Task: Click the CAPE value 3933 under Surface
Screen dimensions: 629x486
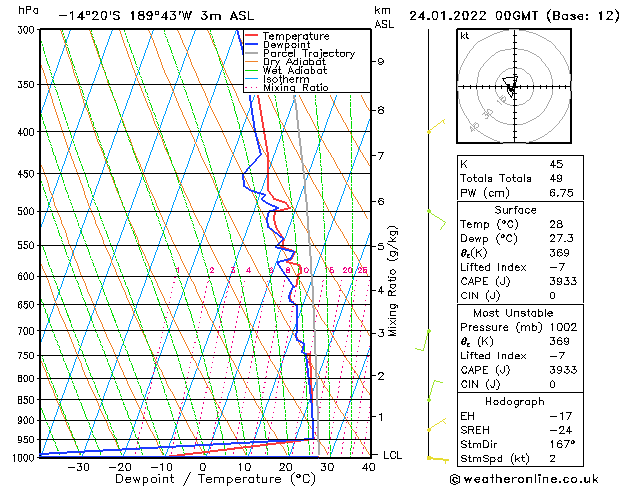Action: (x=563, y=281)
